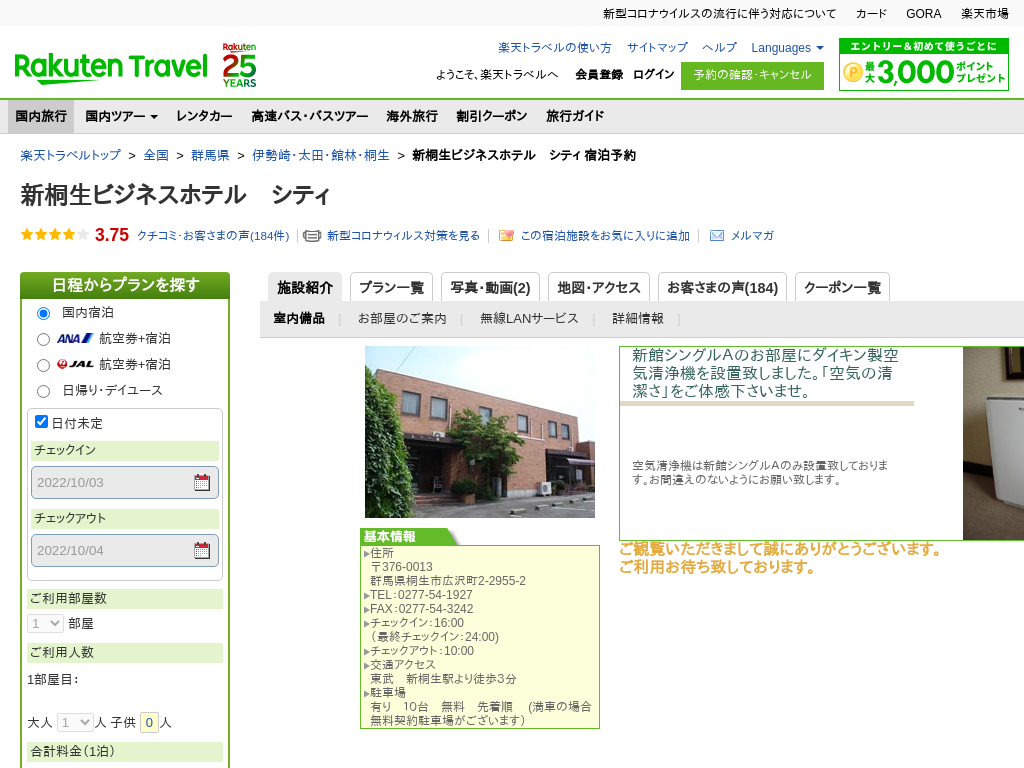Click 予約の確認・キャンセル button
This screenshot has height=768, width=1024.
click(752, 75)
